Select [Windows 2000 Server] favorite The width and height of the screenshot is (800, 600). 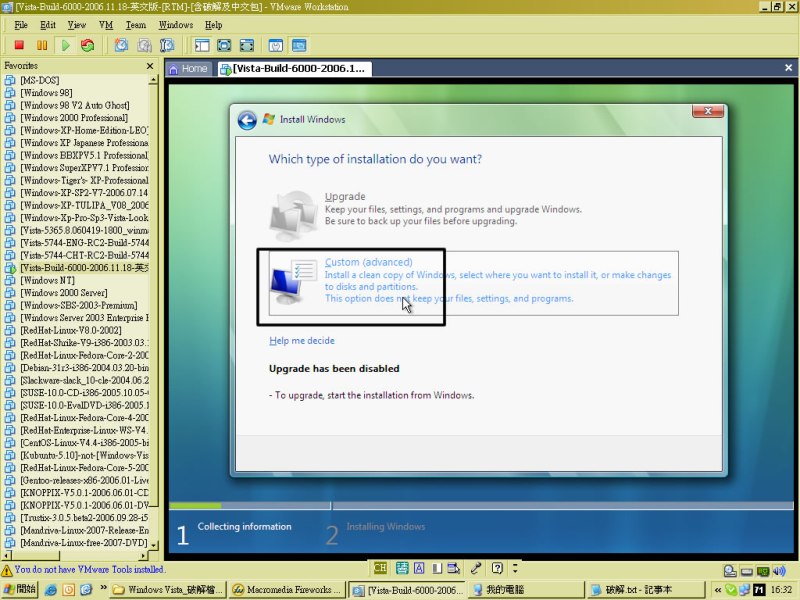point(64,293)
